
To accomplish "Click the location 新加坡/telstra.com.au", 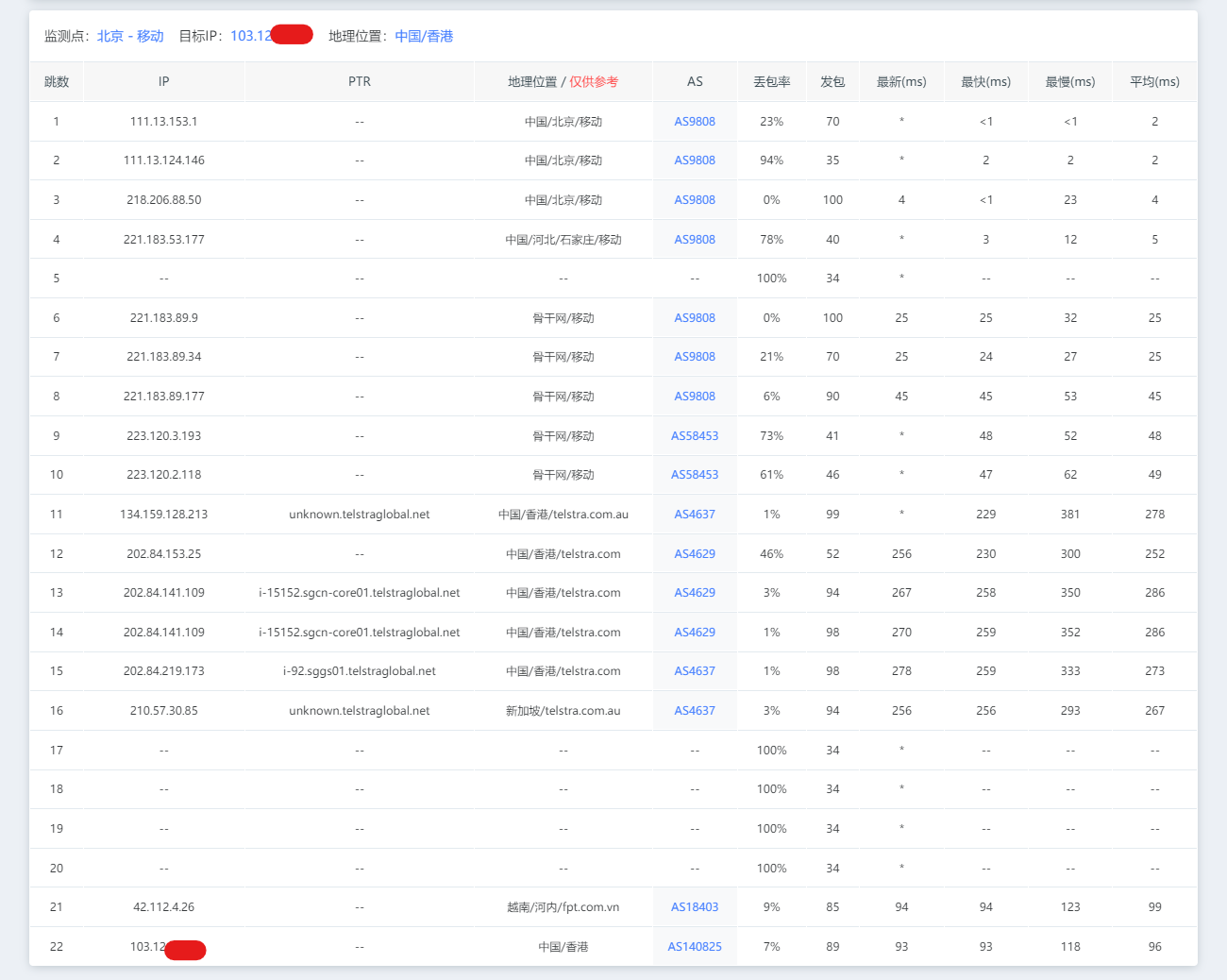I will (x=563, y=711).
